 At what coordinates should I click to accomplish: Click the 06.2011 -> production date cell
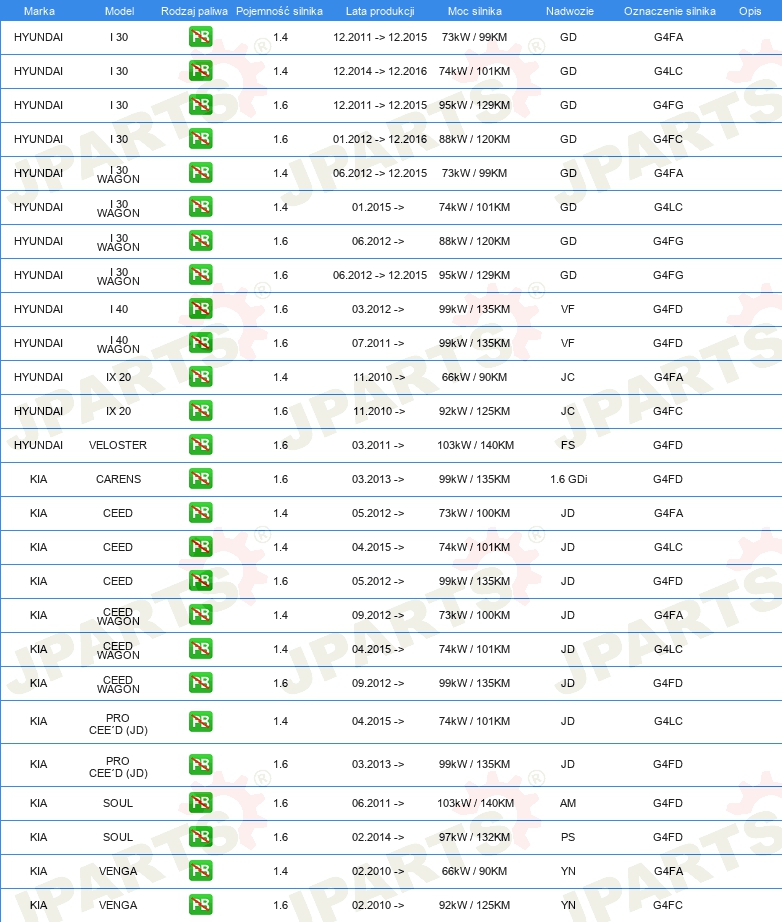pos(377,803)
